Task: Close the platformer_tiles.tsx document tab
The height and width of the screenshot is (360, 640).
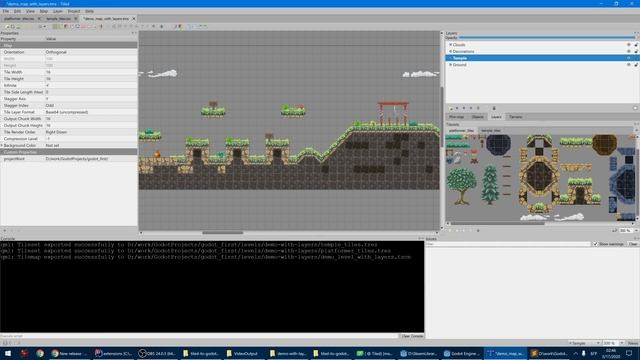Action: click(39, 19)
